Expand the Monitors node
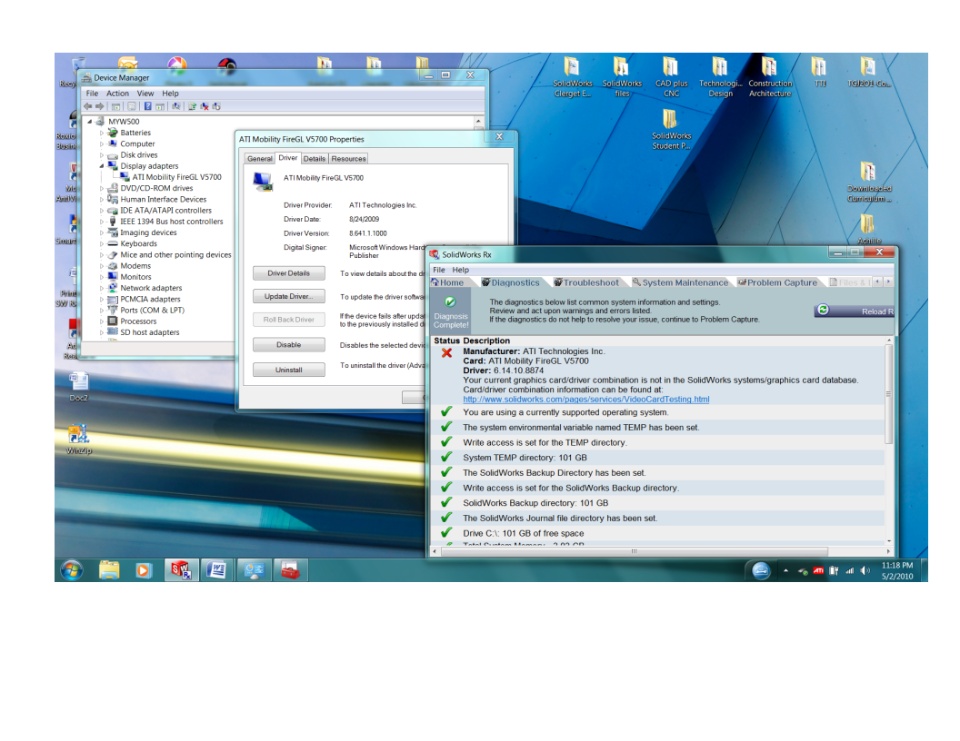Viewport: 960px width, 741px height. point(102,277)
